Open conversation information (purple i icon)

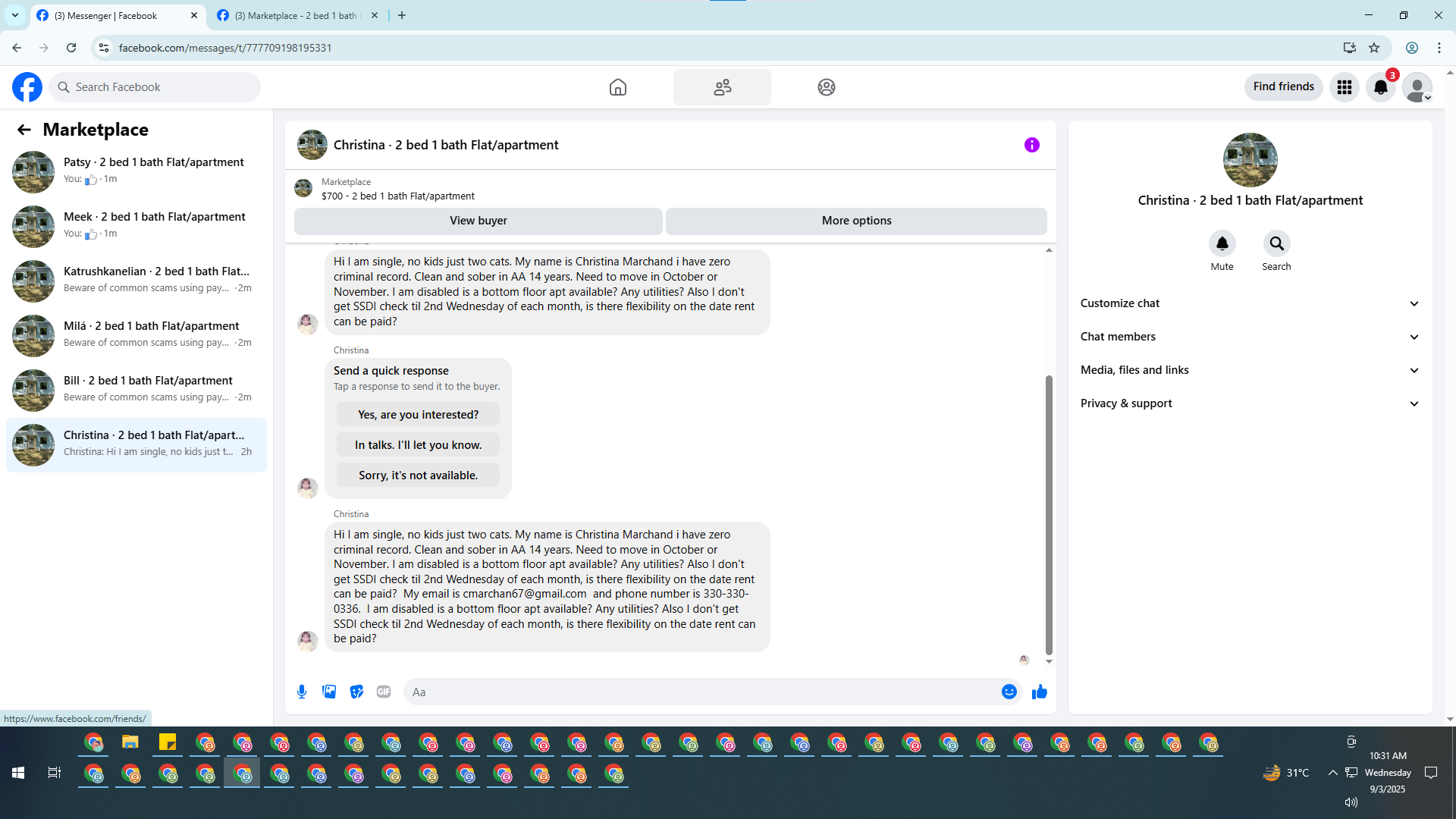(1032, 145)
